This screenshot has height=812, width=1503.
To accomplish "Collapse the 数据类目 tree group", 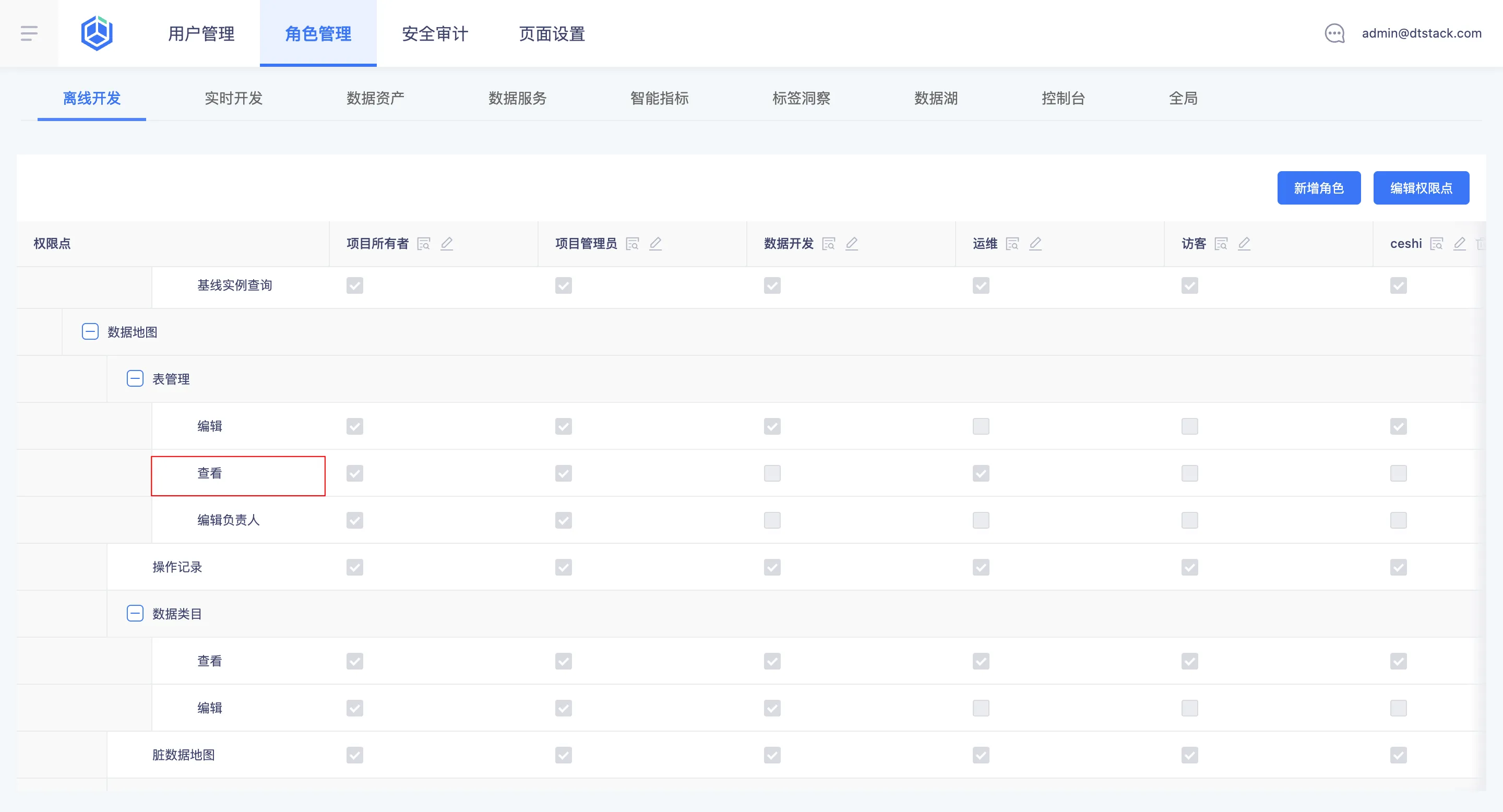I will [x=135, y=614].
